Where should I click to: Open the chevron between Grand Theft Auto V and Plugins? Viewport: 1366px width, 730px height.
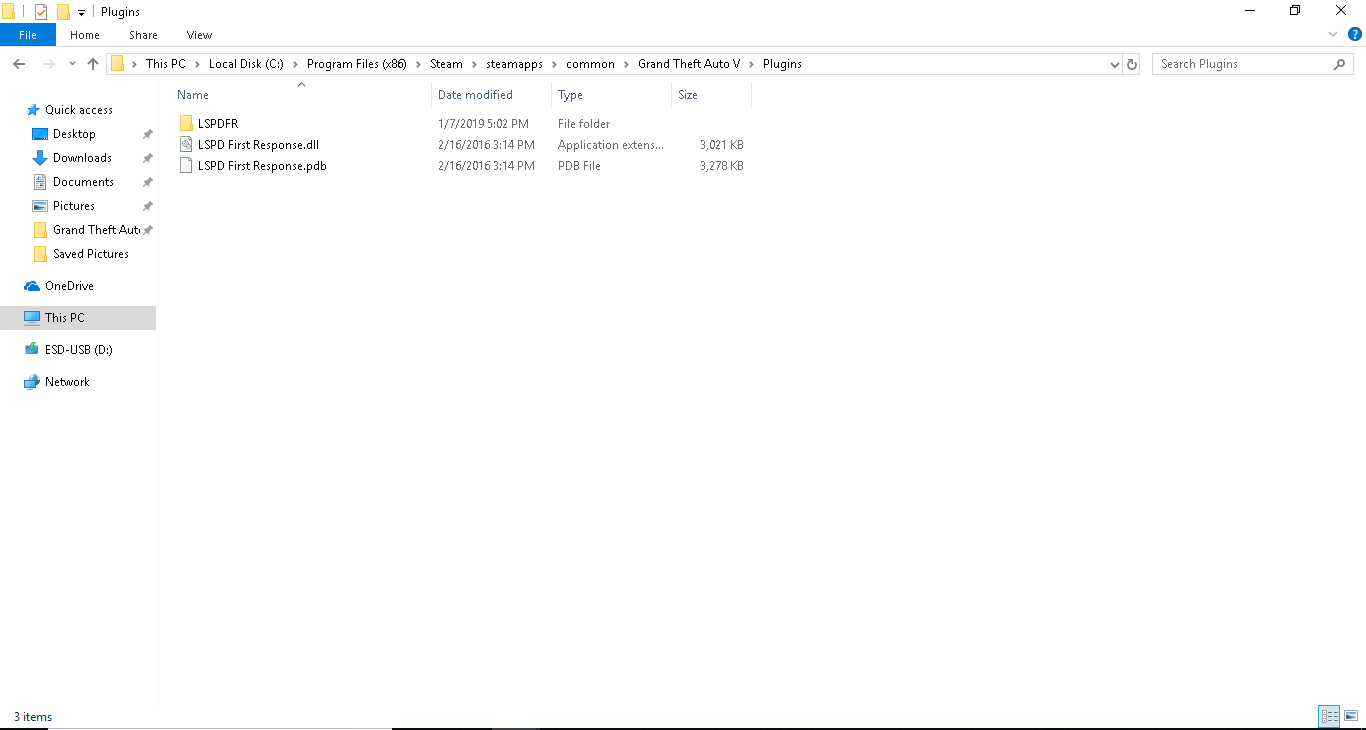point(752,64)
